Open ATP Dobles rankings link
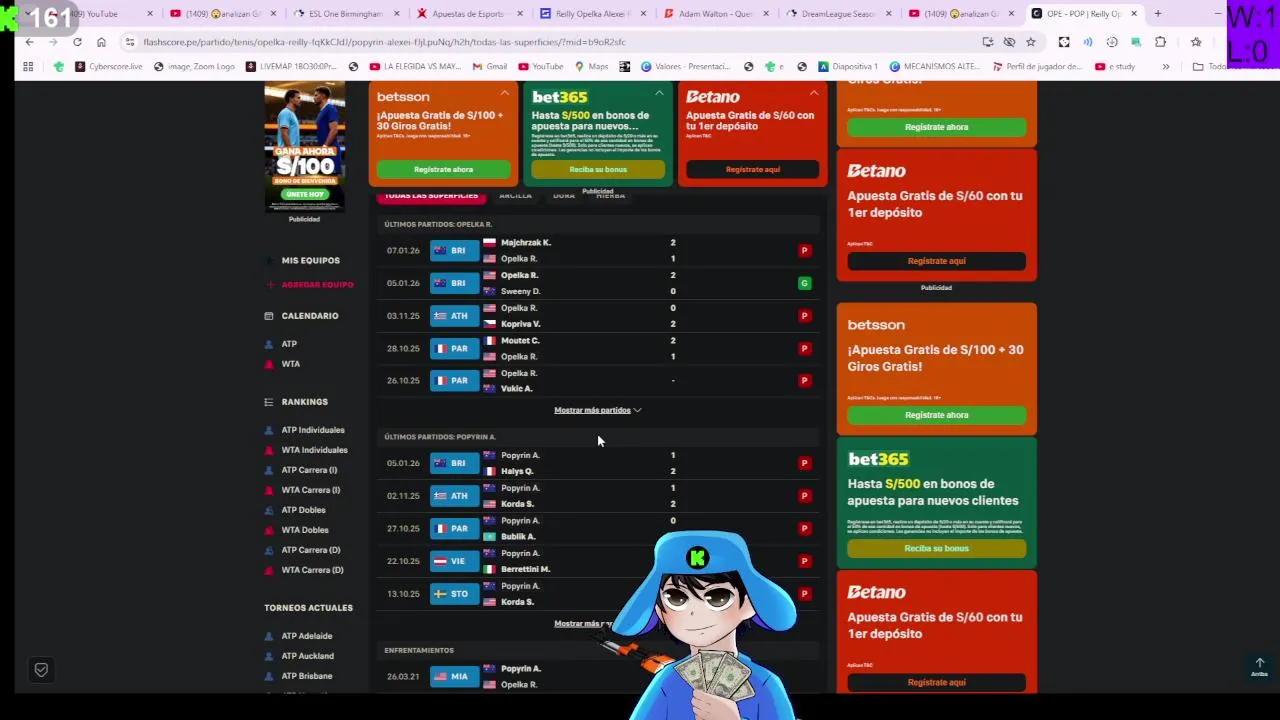Viewport: 1280px width, 720px height. click(303, 510)
